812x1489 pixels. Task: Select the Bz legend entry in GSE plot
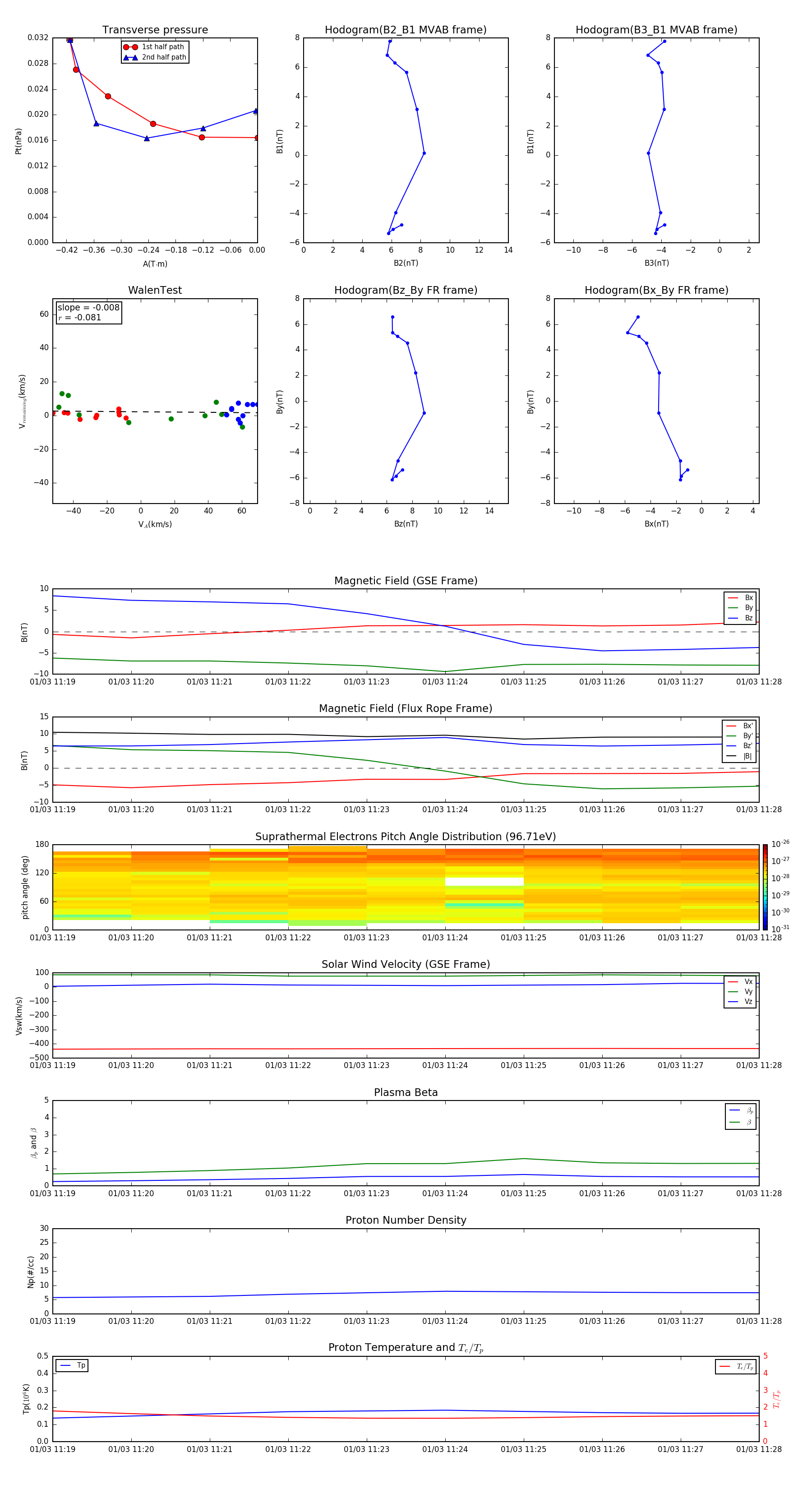tap(740, 618)
